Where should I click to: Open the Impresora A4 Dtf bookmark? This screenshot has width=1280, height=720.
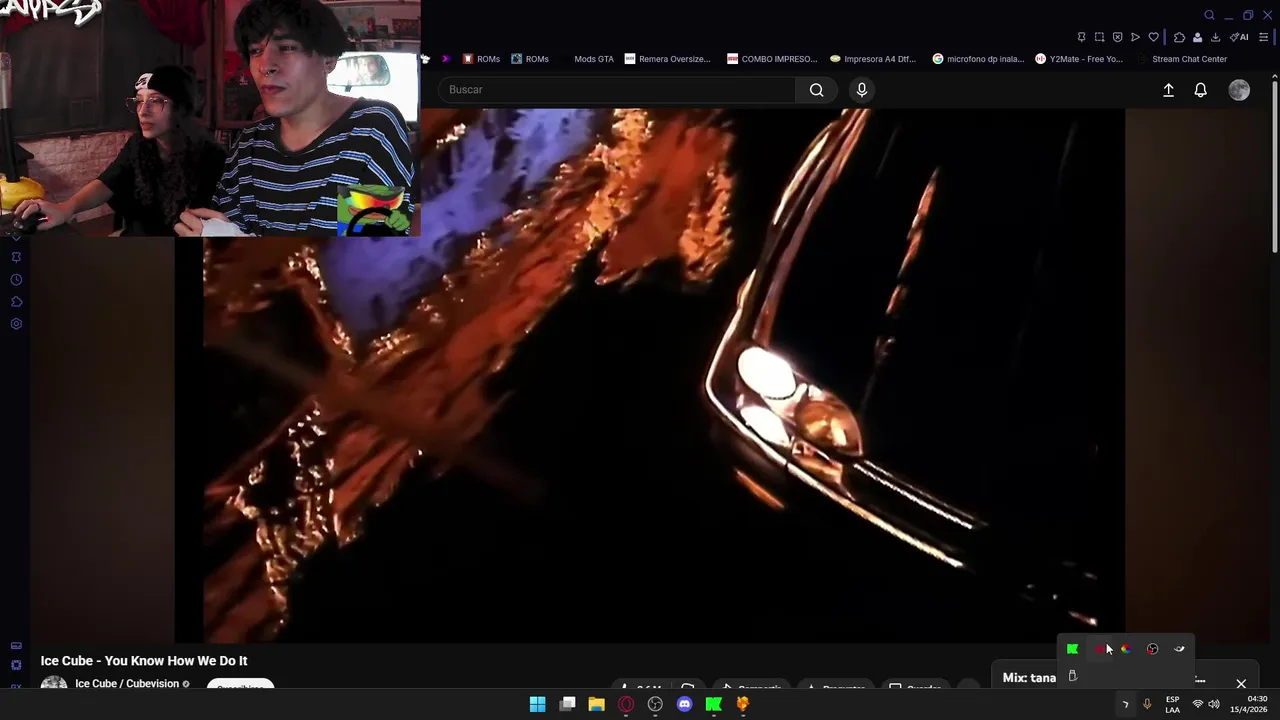point(872,59)
